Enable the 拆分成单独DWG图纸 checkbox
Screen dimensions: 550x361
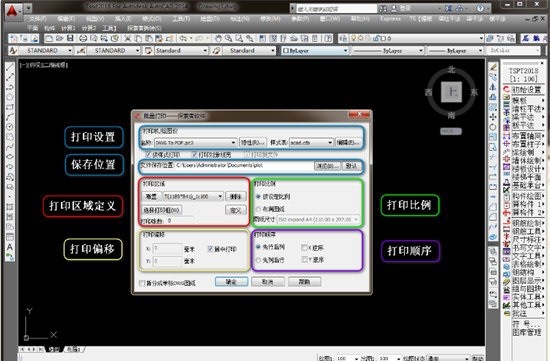142,283
